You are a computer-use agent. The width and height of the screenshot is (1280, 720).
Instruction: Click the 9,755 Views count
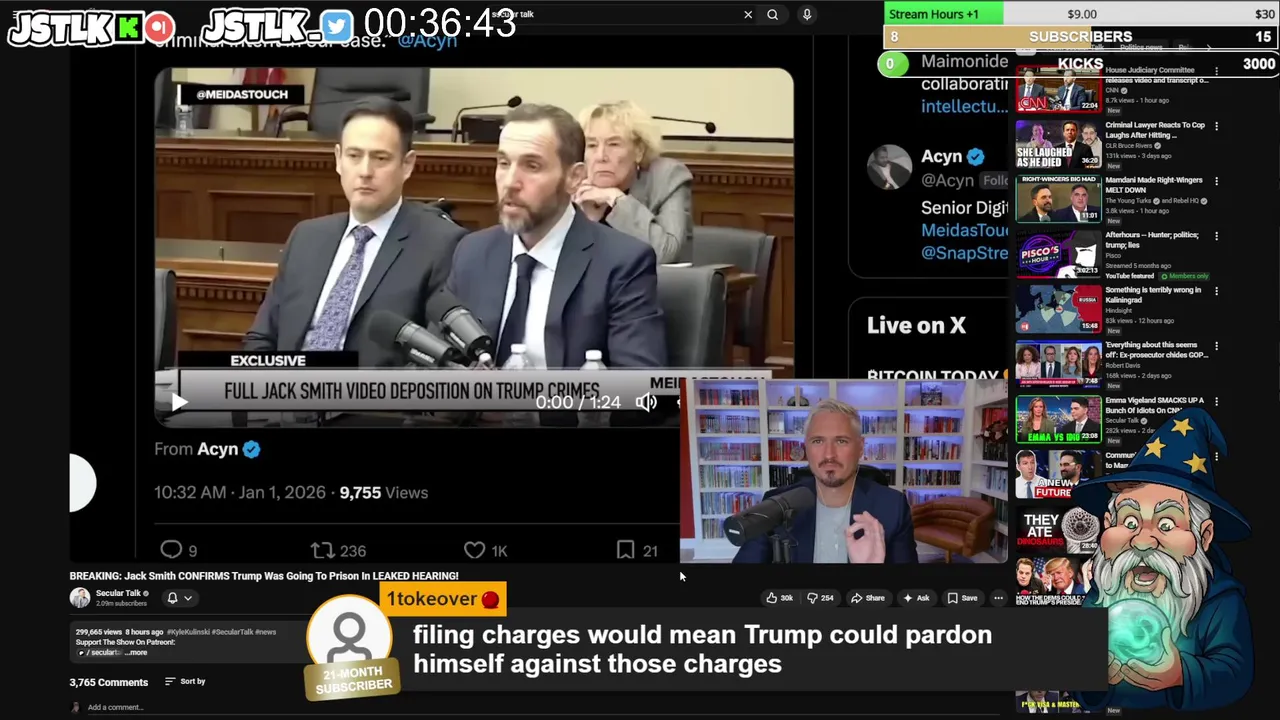(x=383, y=492)
